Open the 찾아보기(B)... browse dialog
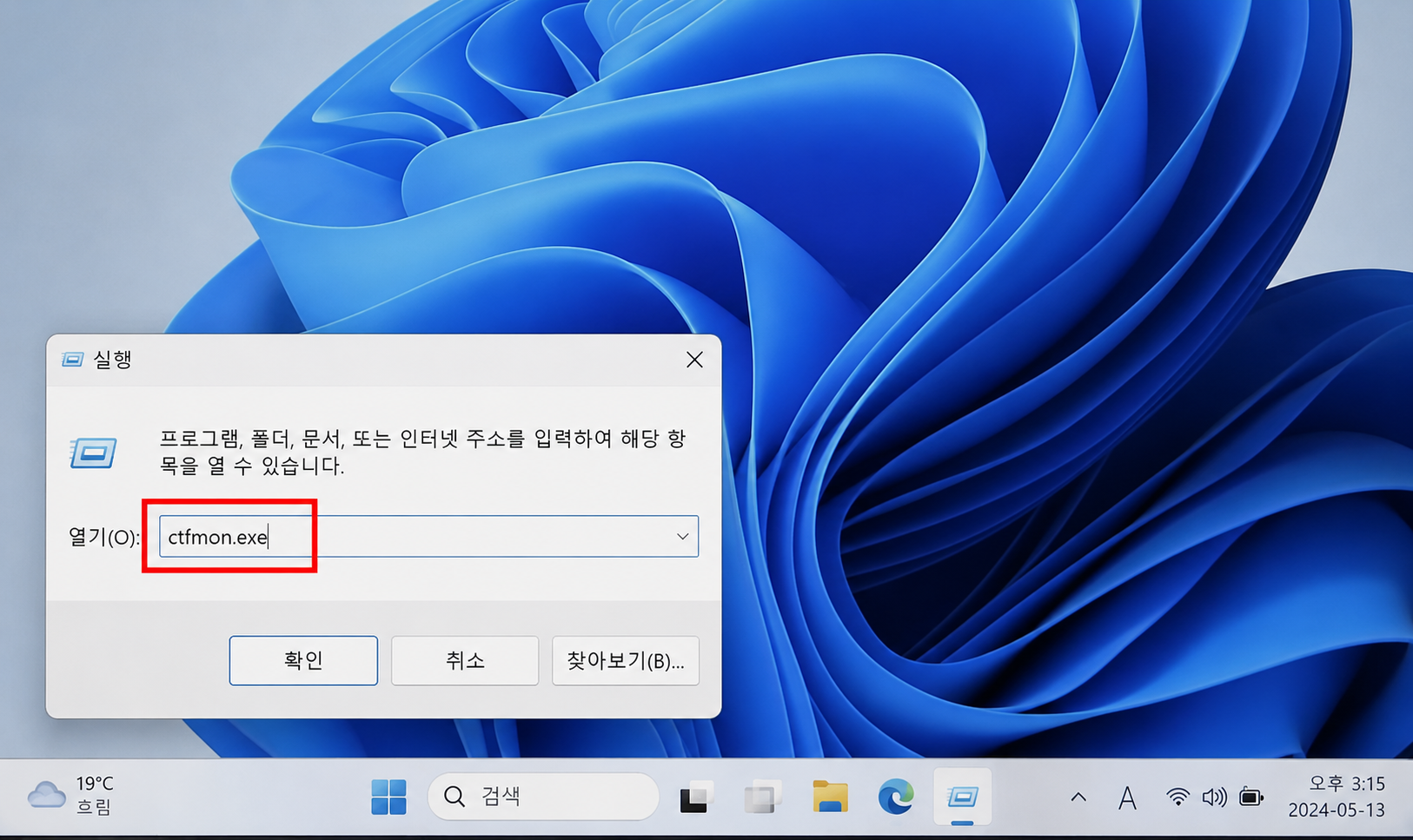This screenshot has height=840, width=1413. pos(626,660)
